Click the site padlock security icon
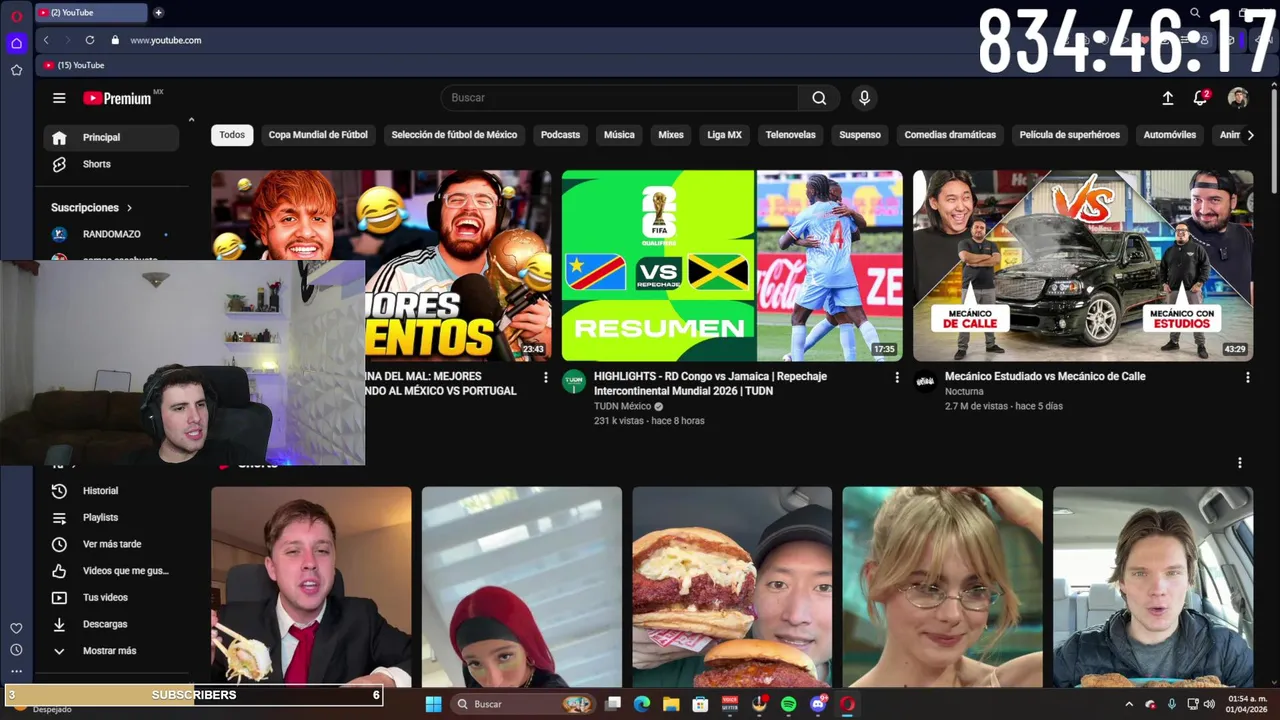1280x720 pixels. 115,40
